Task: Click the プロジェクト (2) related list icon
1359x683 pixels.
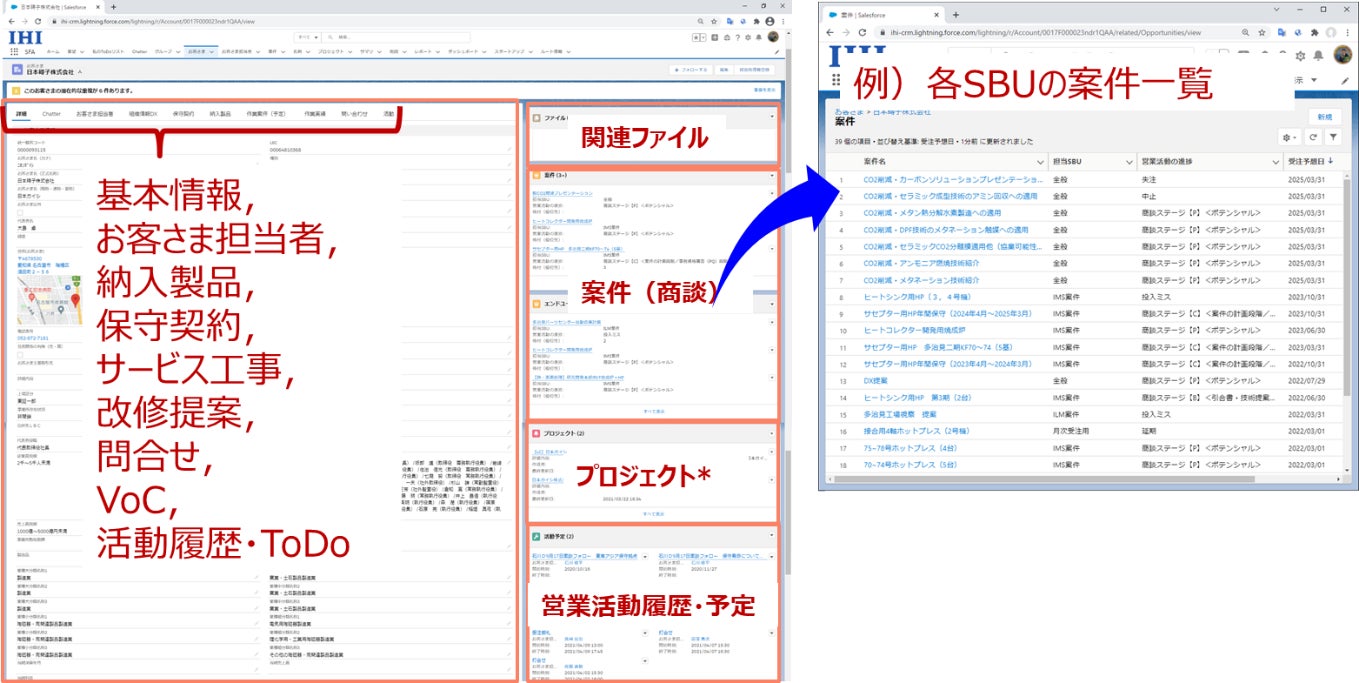Action: [537, 434]
